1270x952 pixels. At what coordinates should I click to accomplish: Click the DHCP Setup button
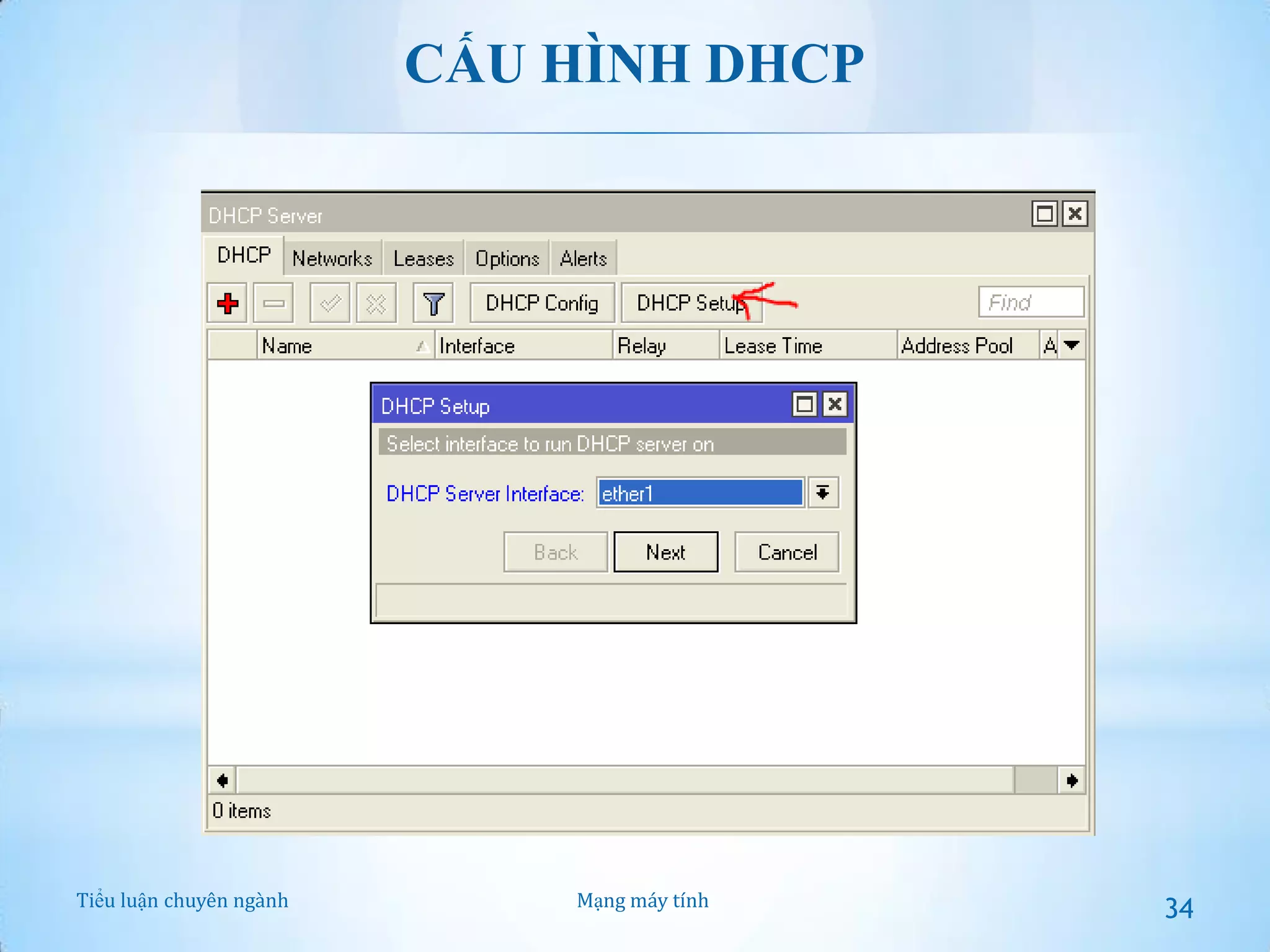(691, 303)
